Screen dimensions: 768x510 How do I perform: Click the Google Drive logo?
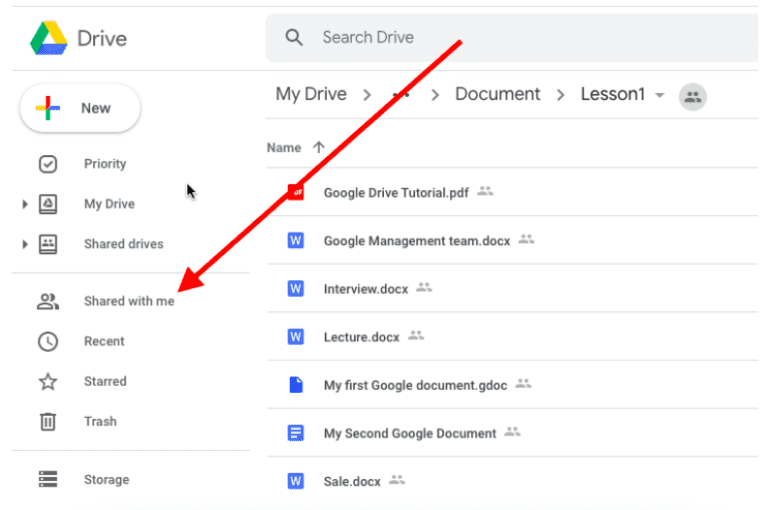[48, 38]
